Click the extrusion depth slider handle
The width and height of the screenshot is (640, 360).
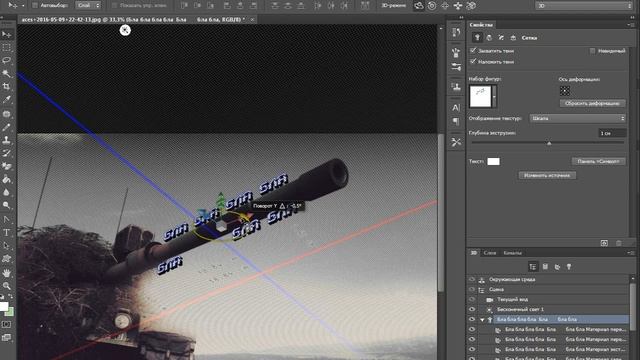click(549, 143)
